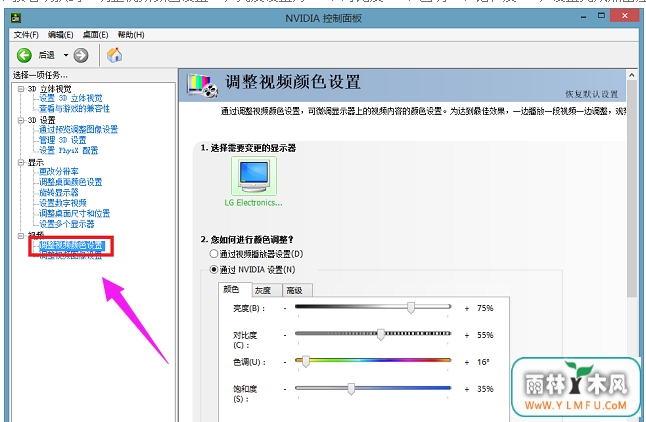Minimize the NVIDIA control panel window
This screenshot has height=422, width=646.
coord(583,17)
